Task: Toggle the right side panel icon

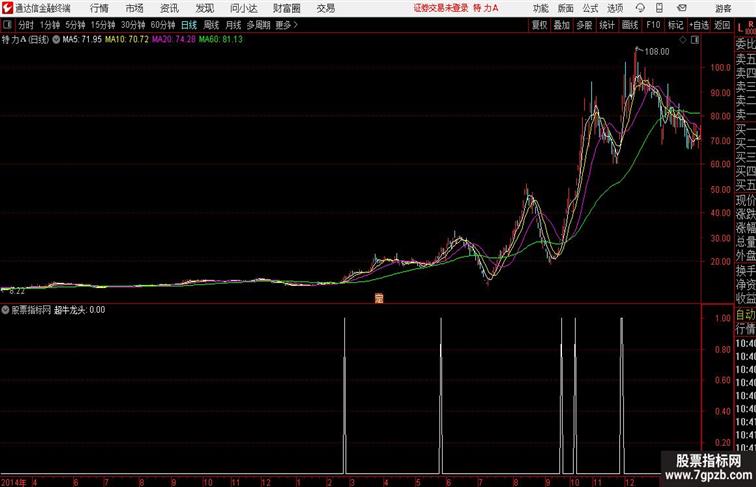Action: point(695,40)
